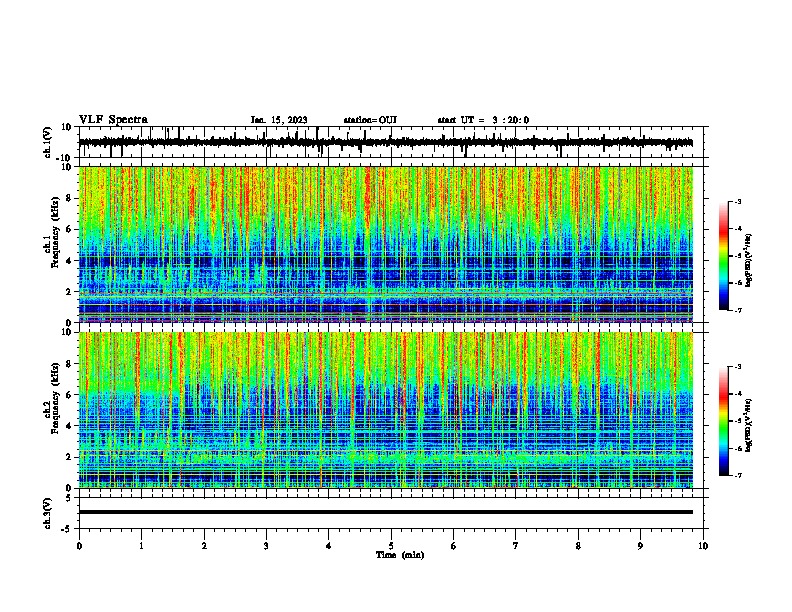The height and width of the screenshot is (612, 792).
Task: Click the "8" frequency tick of ch.1 spectrogram
Action: tap(69, 198)
